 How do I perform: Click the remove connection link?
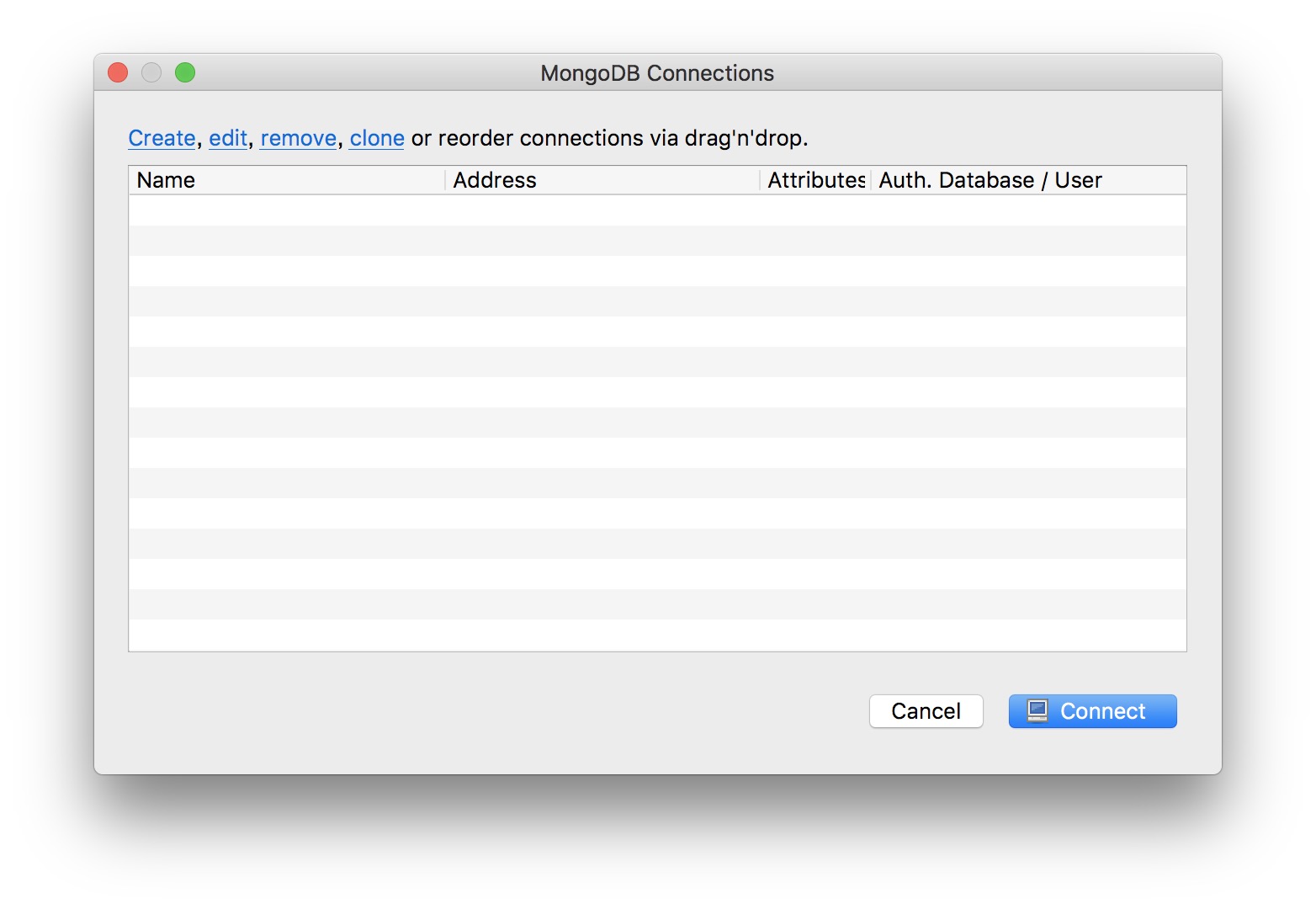(299, 138)
